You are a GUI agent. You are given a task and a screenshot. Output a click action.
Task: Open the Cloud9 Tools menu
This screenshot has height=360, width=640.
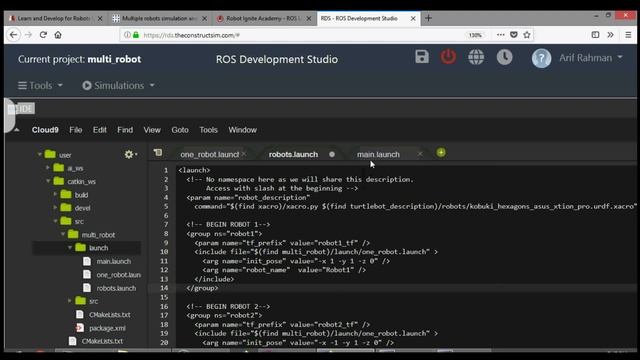pos(208,130)
